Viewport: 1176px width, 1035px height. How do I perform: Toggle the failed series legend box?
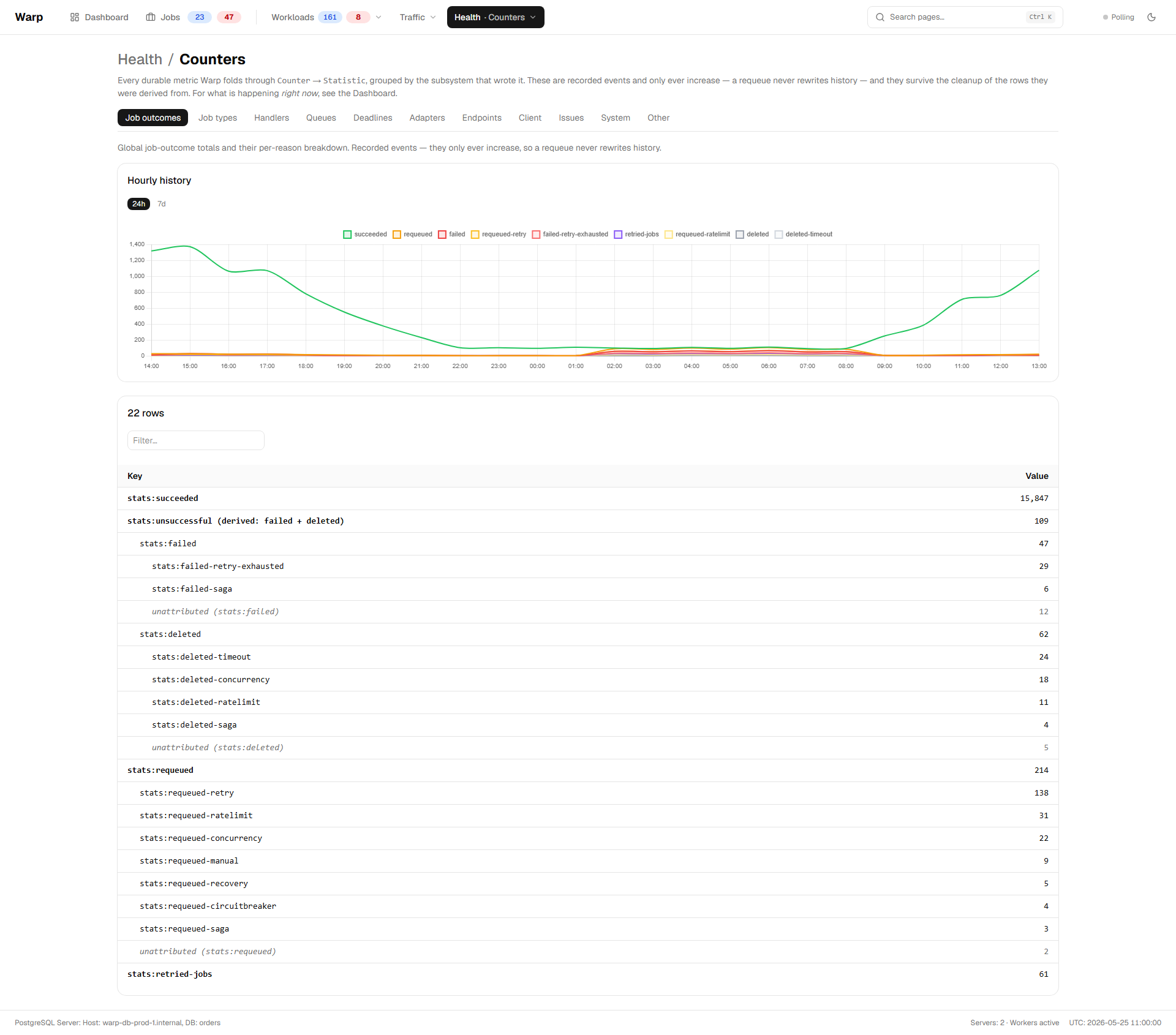(x=442, y=235)
